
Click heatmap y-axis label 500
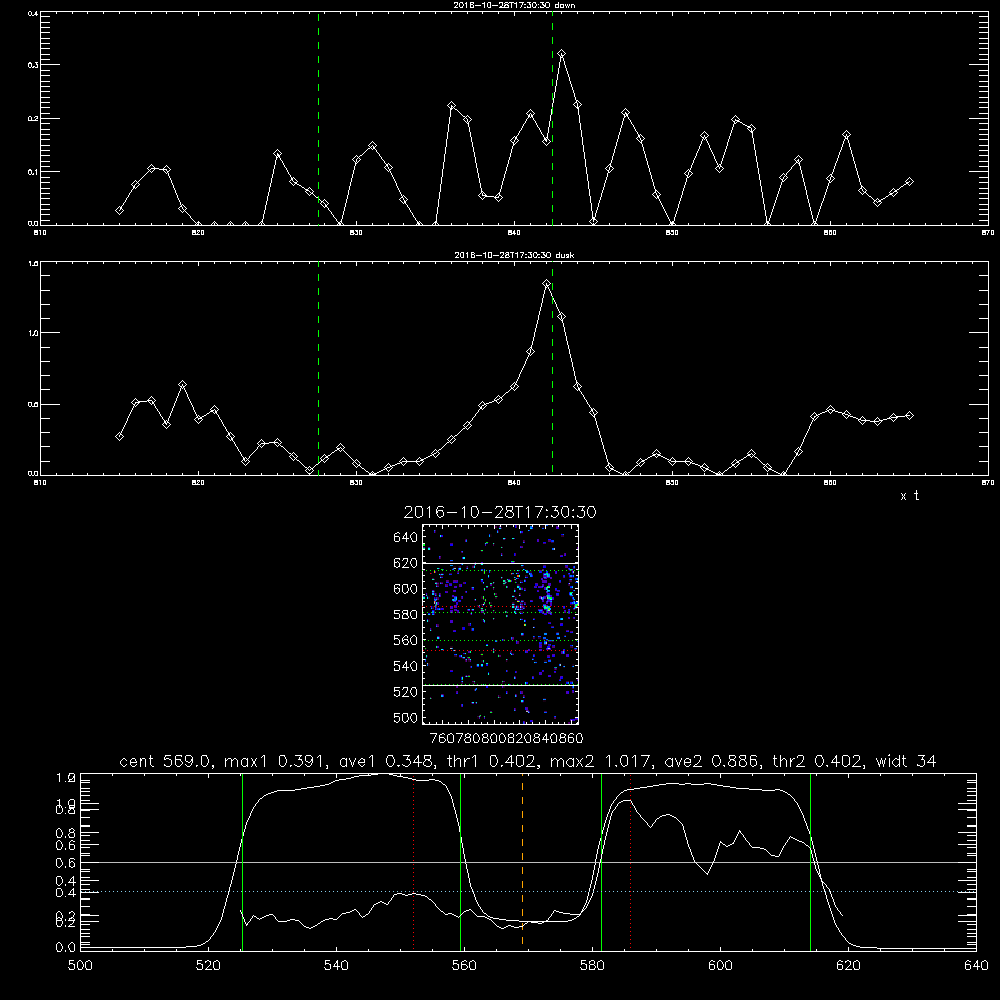tap(406, 718)
